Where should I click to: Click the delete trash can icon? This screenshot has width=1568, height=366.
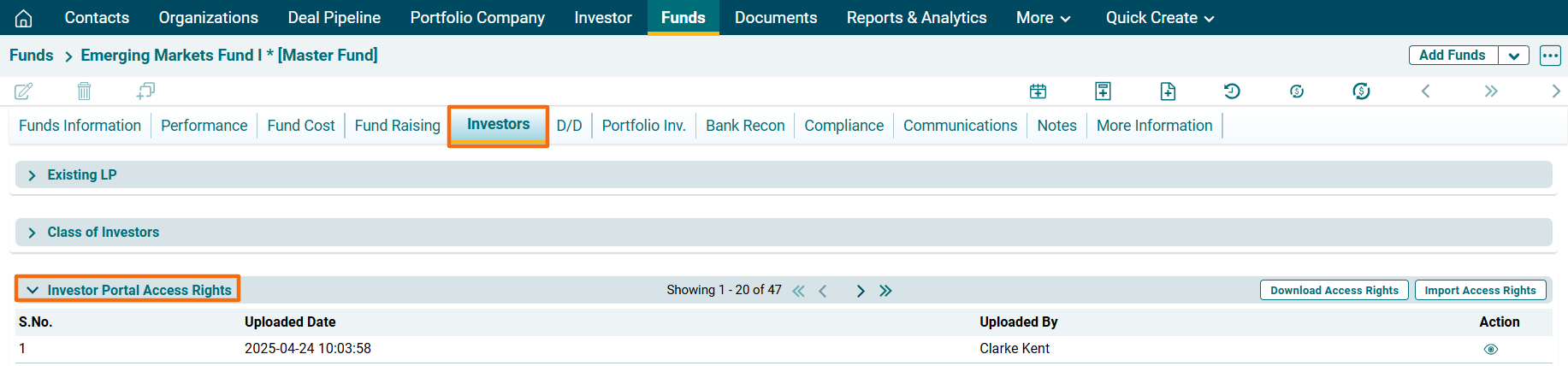[84, 91]
